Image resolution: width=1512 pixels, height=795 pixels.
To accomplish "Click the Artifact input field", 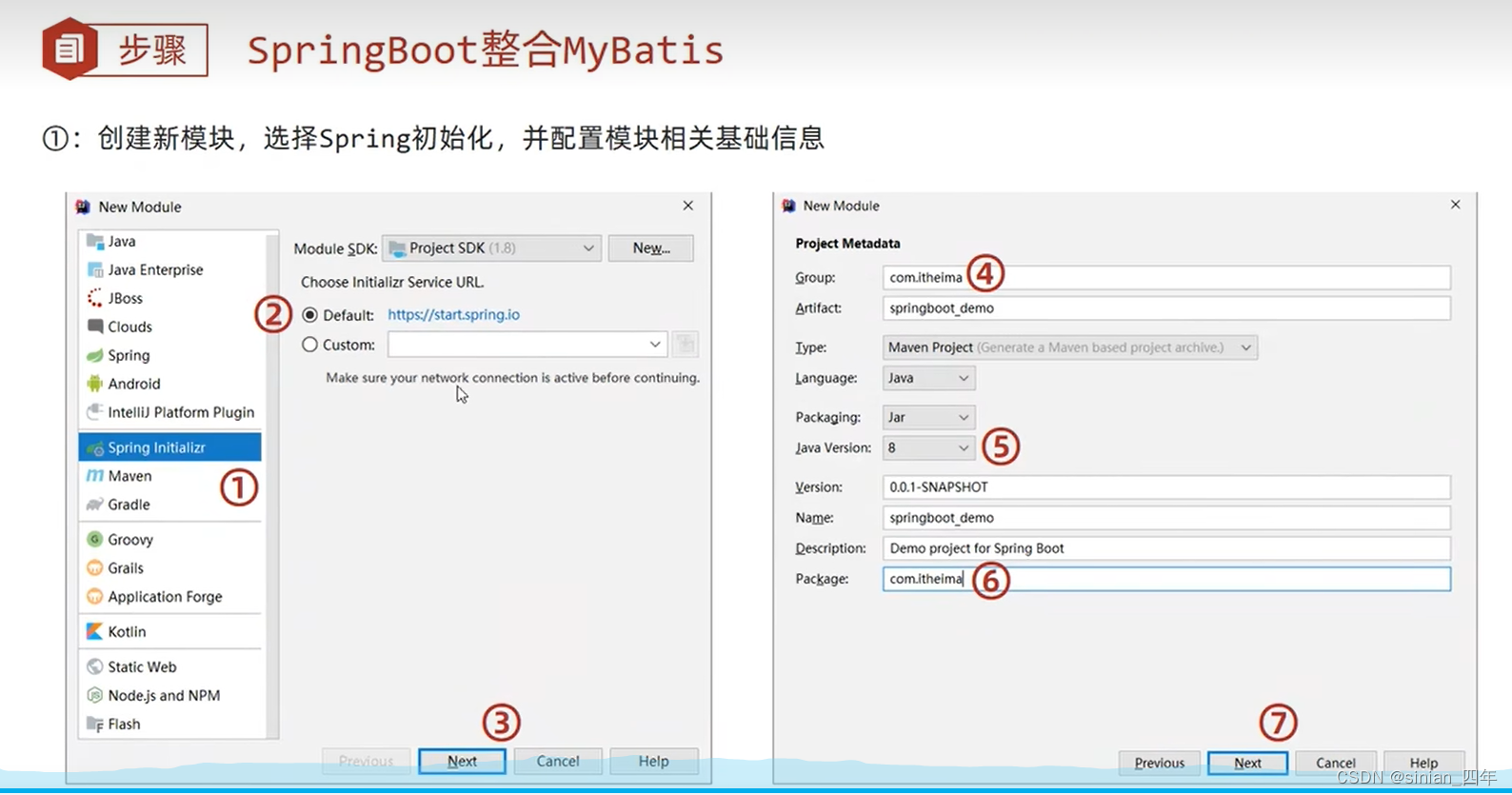I will click(1166, 308).
